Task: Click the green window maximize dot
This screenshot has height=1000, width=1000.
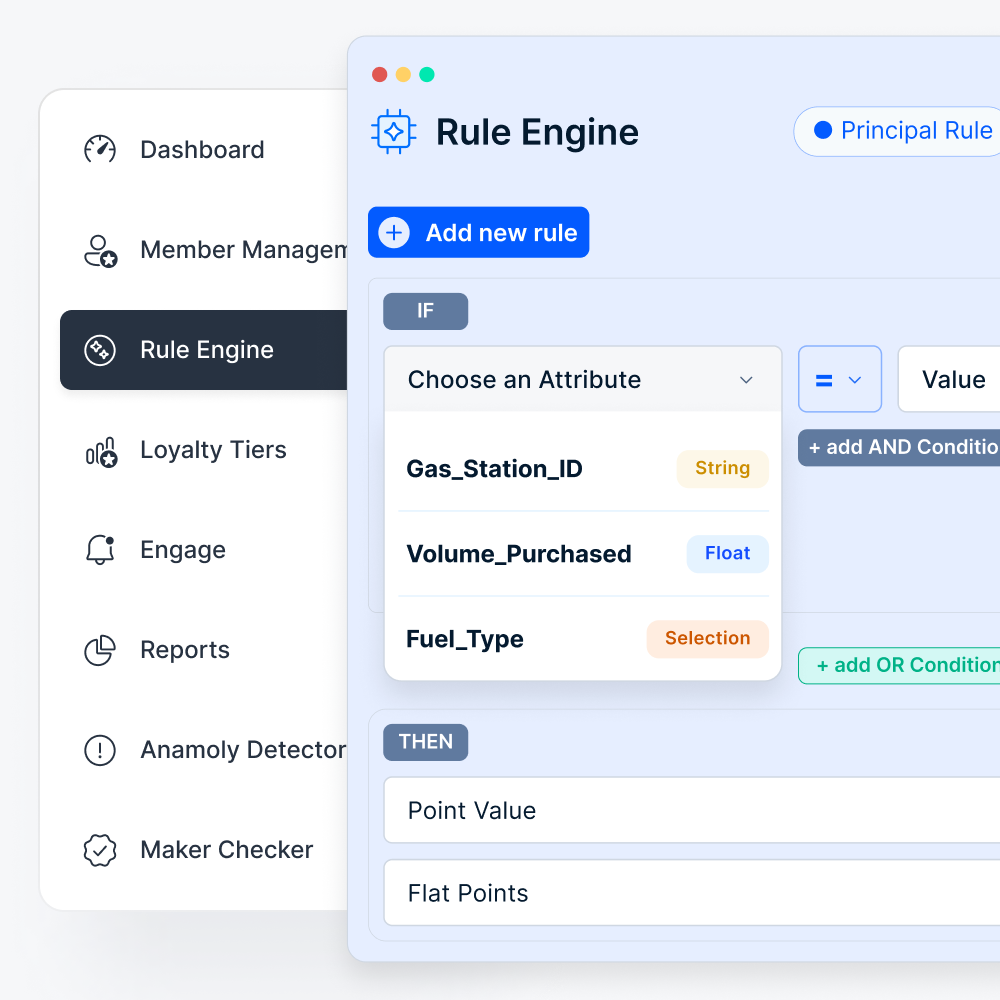Action: [427, 75]
